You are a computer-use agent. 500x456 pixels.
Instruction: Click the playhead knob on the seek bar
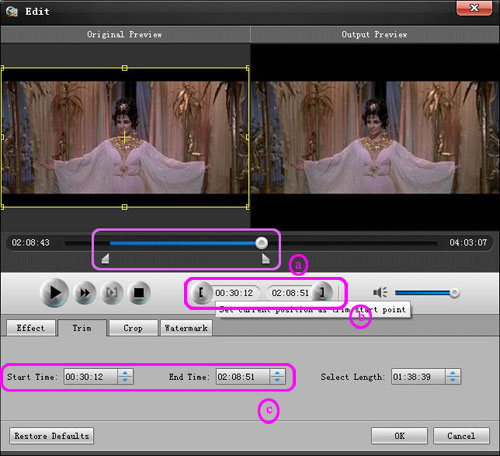click(x=261, y=243)
